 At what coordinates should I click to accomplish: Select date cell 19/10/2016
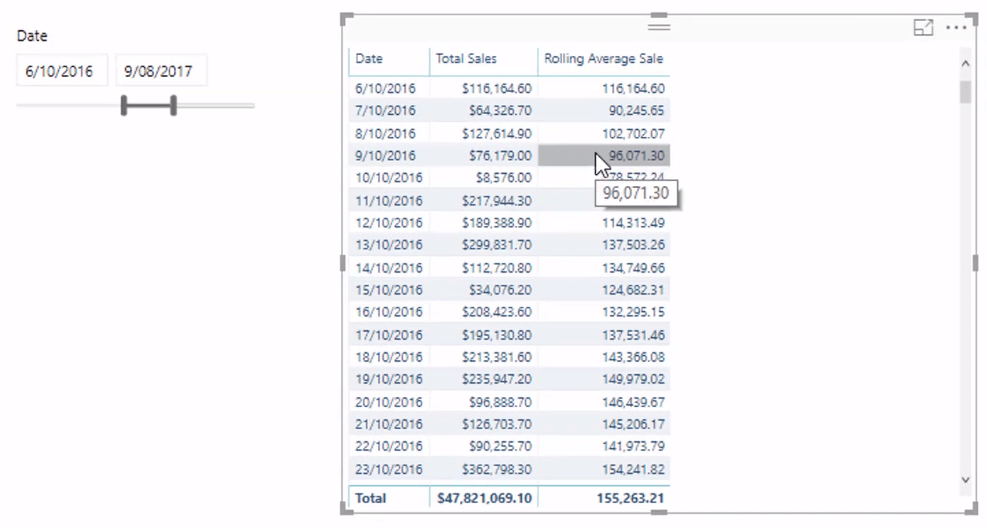[x=389, y=379]
